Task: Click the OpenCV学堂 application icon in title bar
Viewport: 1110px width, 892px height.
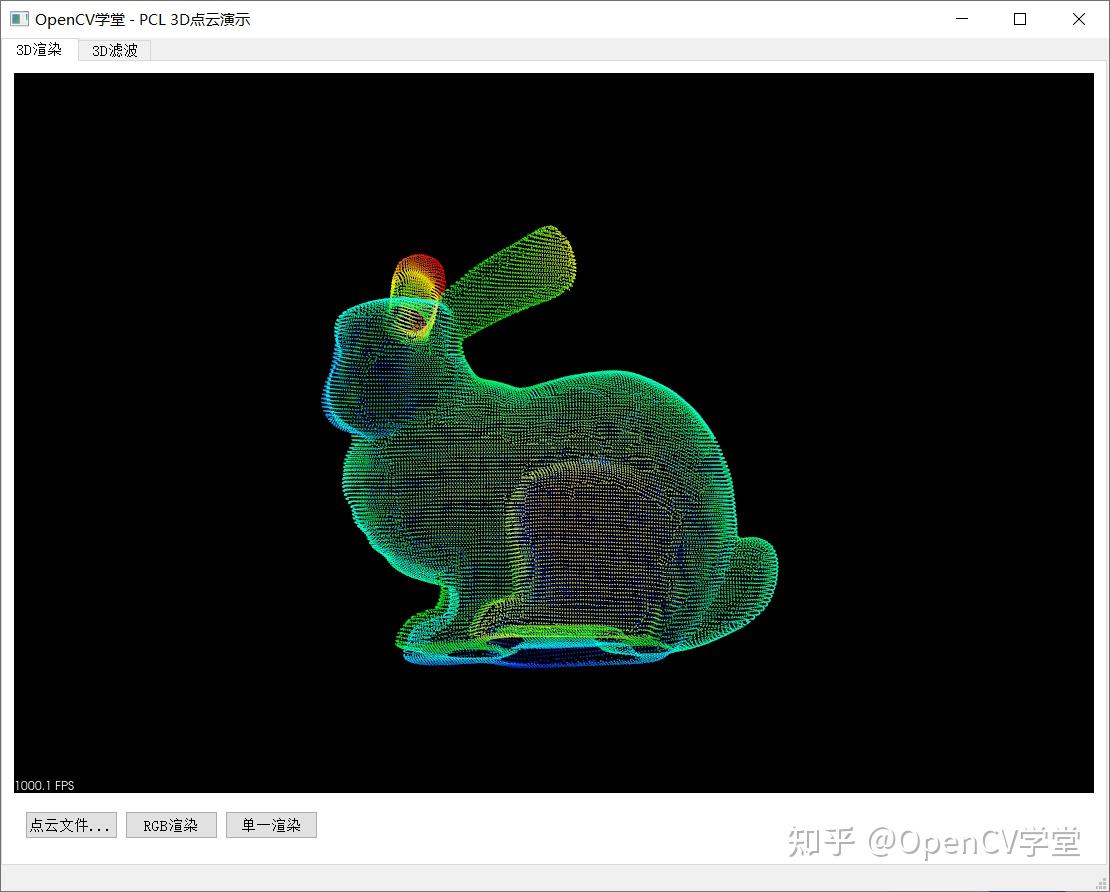Action: [x=19, y=18]
